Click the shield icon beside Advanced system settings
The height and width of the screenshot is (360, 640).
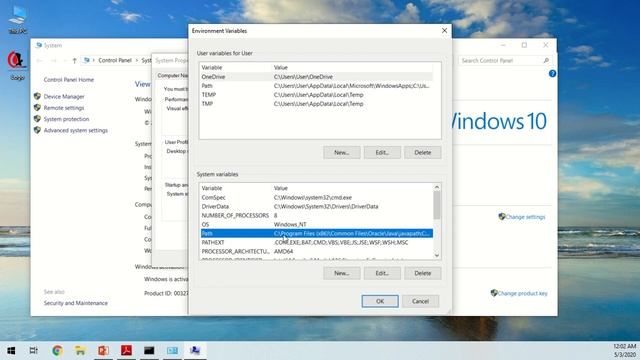(x=37, y=130)
